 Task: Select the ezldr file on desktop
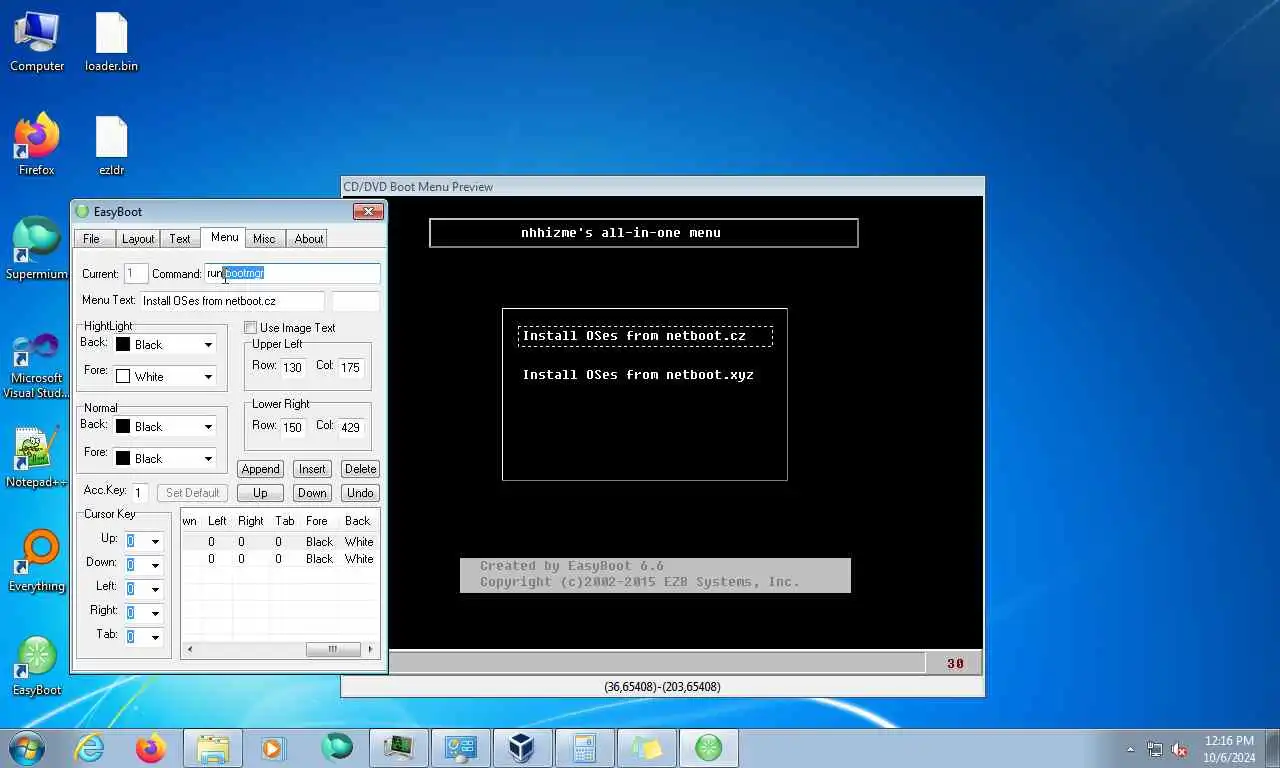coord(111,145)
